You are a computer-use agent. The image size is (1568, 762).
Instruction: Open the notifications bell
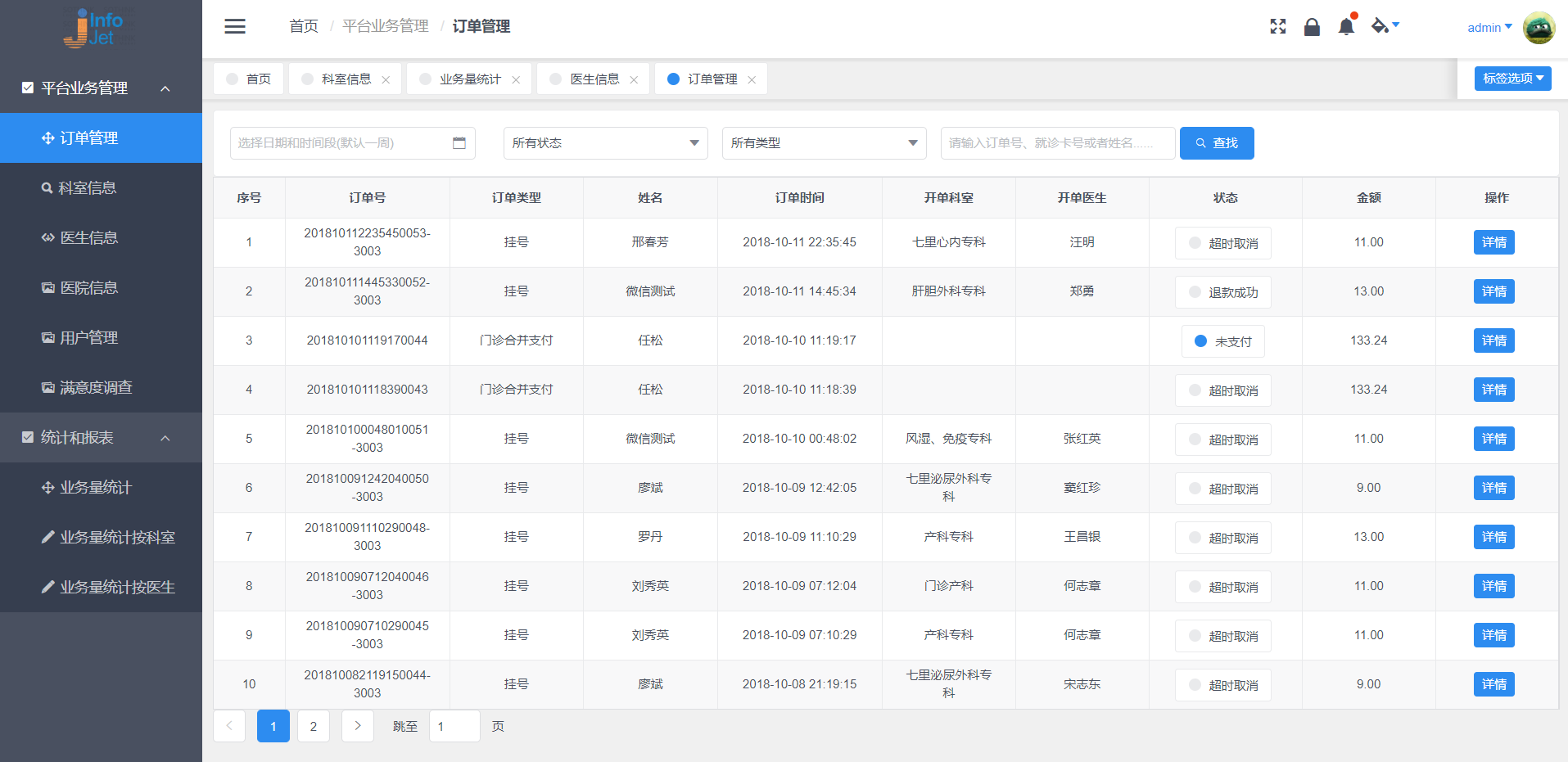click(x=1345, y=27)
